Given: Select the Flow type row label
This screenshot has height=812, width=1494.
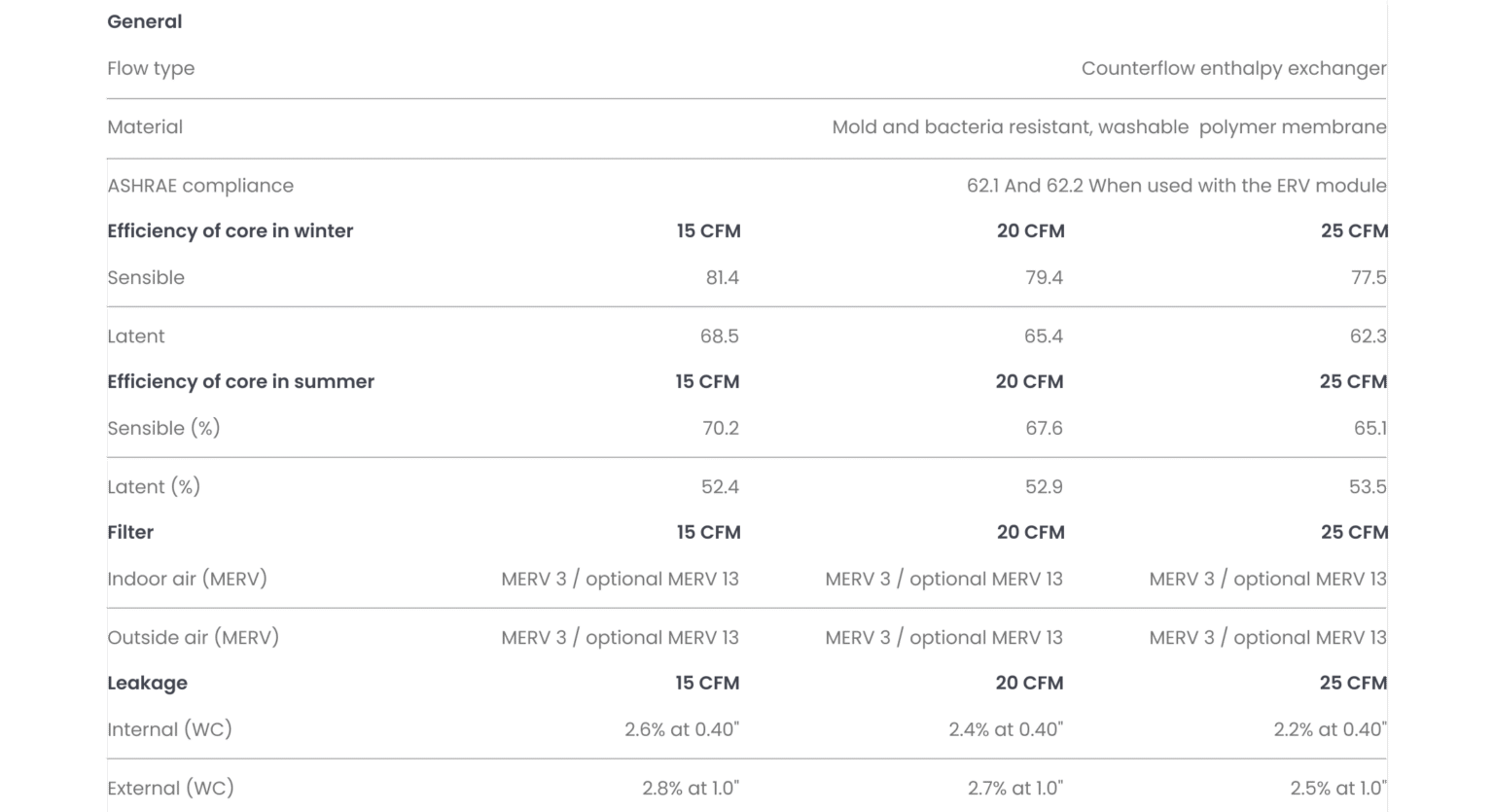Looking at the screenshot, I should [x=151, y=68].
